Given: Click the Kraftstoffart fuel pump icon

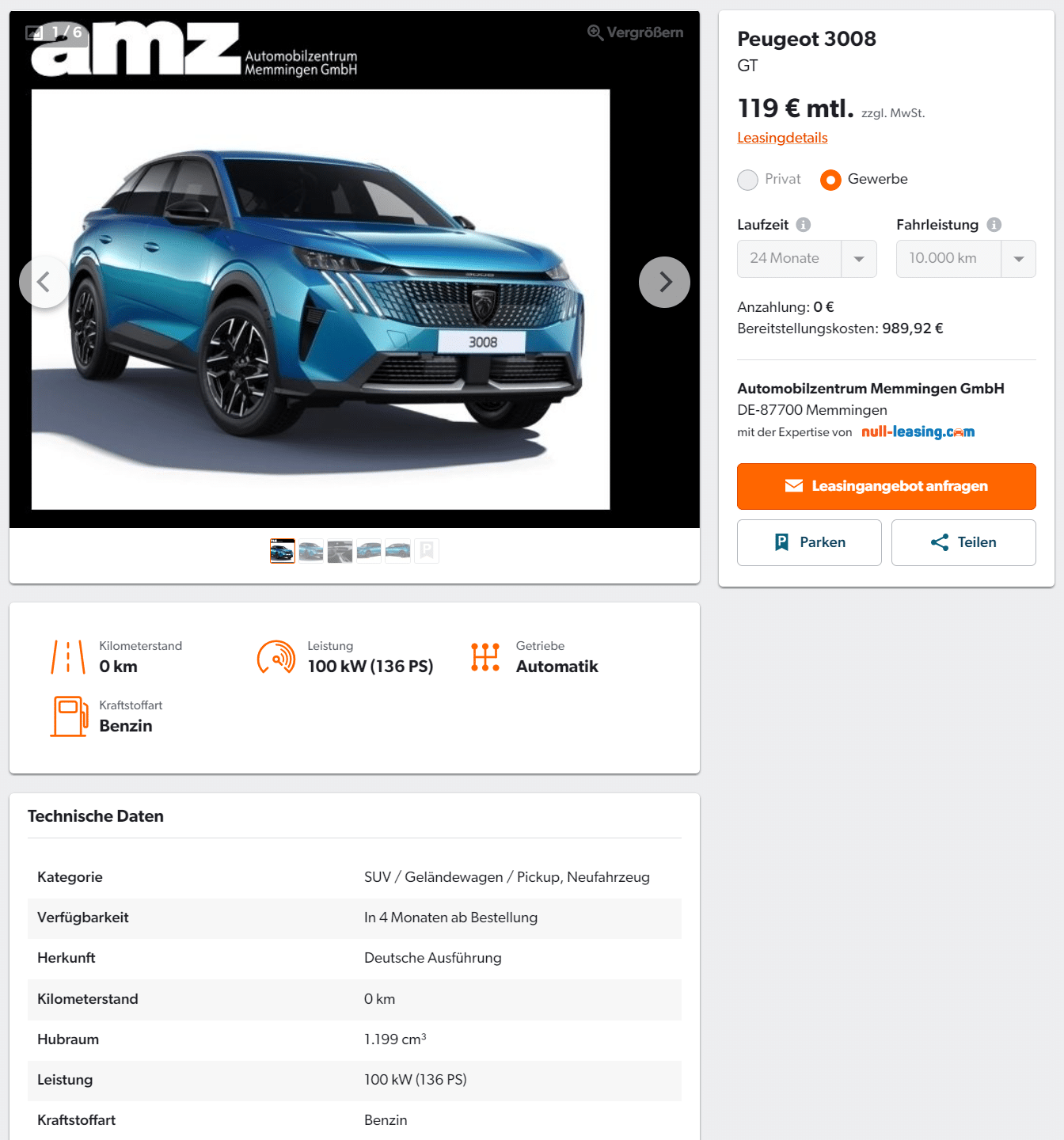Looking at the screenshot, I should (x=69, y=716).
